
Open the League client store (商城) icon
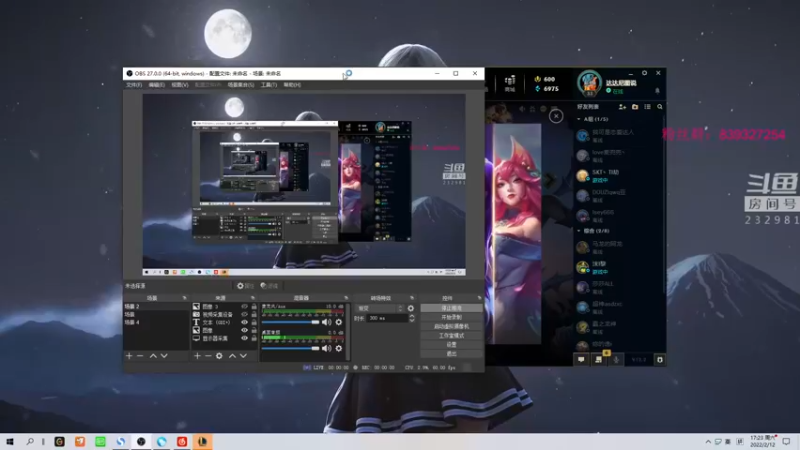(510, 83)
